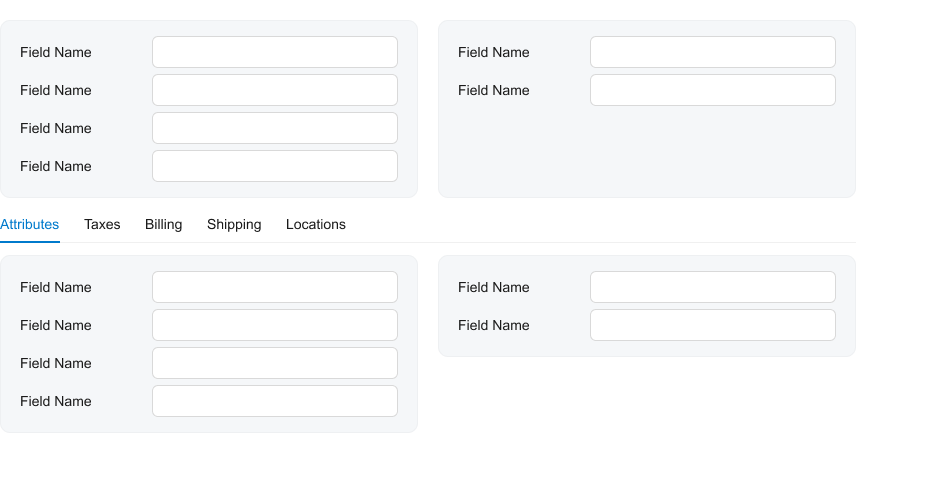Select the third input in the lower-left panel
Viewport: 947px width, 481px height.
[x=275, y=363]
